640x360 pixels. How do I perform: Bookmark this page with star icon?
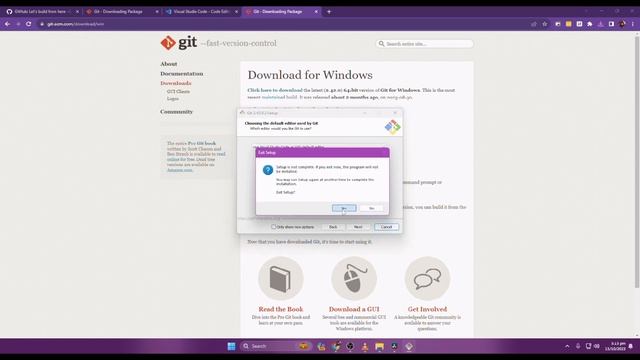coord(544,24)
